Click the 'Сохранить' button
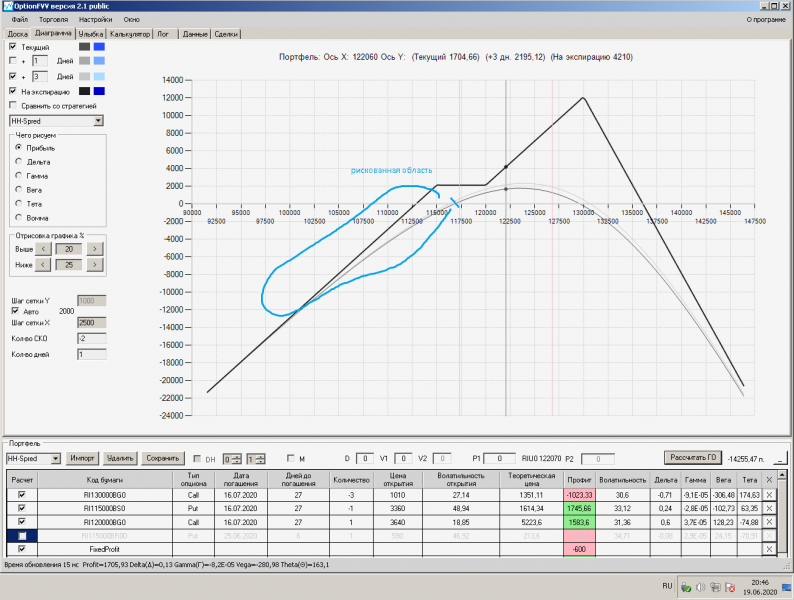The image size is (794, 600). point(163,458)
